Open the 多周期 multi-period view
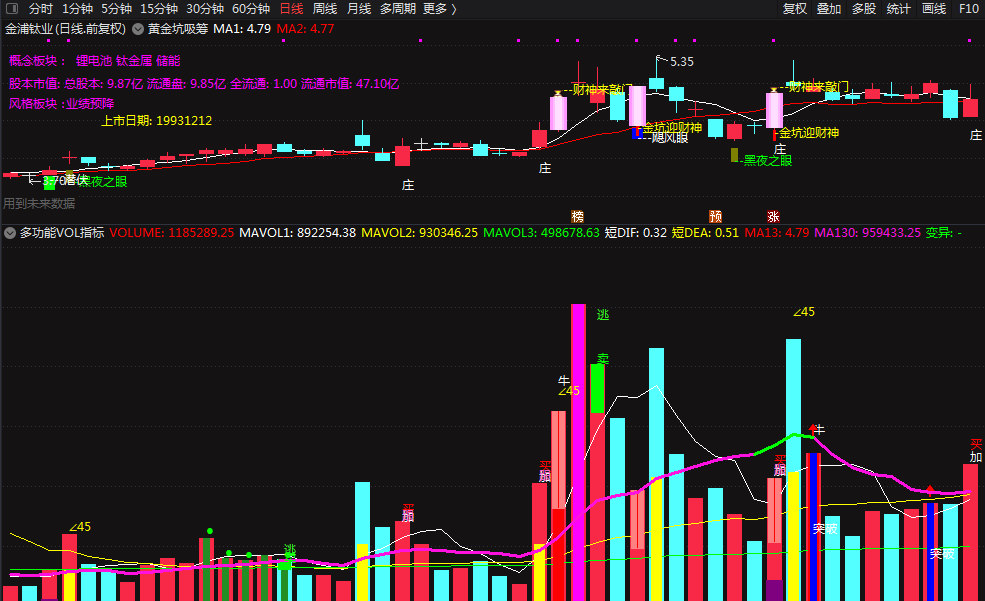This screenshot has height=601, width=985. (398, 9)
